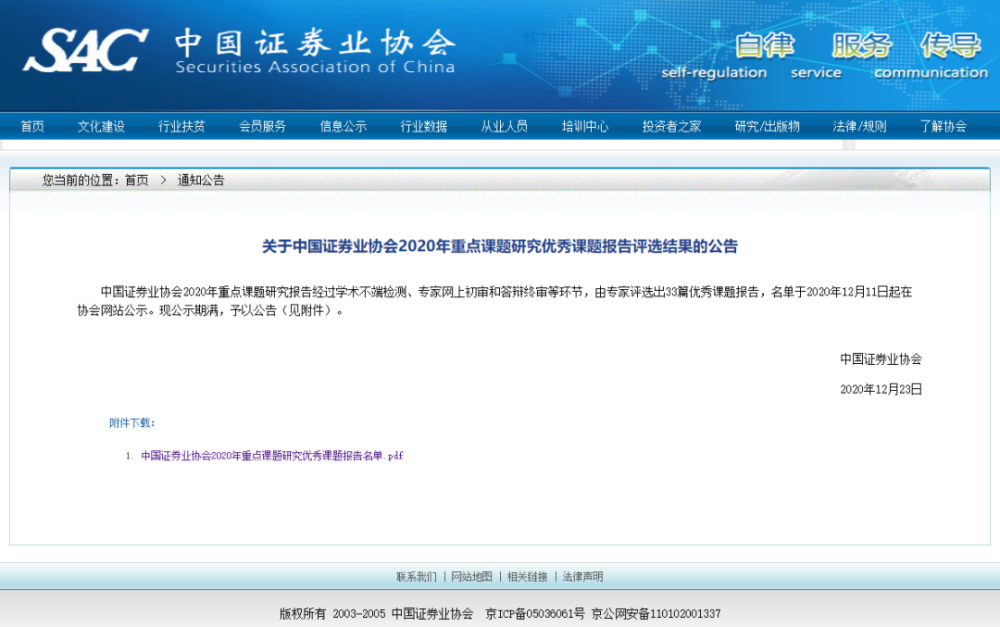Open 相关链接 footer link
This screenshot has width=1000, height=627.
pyautogui.click(x=527, y=577)
